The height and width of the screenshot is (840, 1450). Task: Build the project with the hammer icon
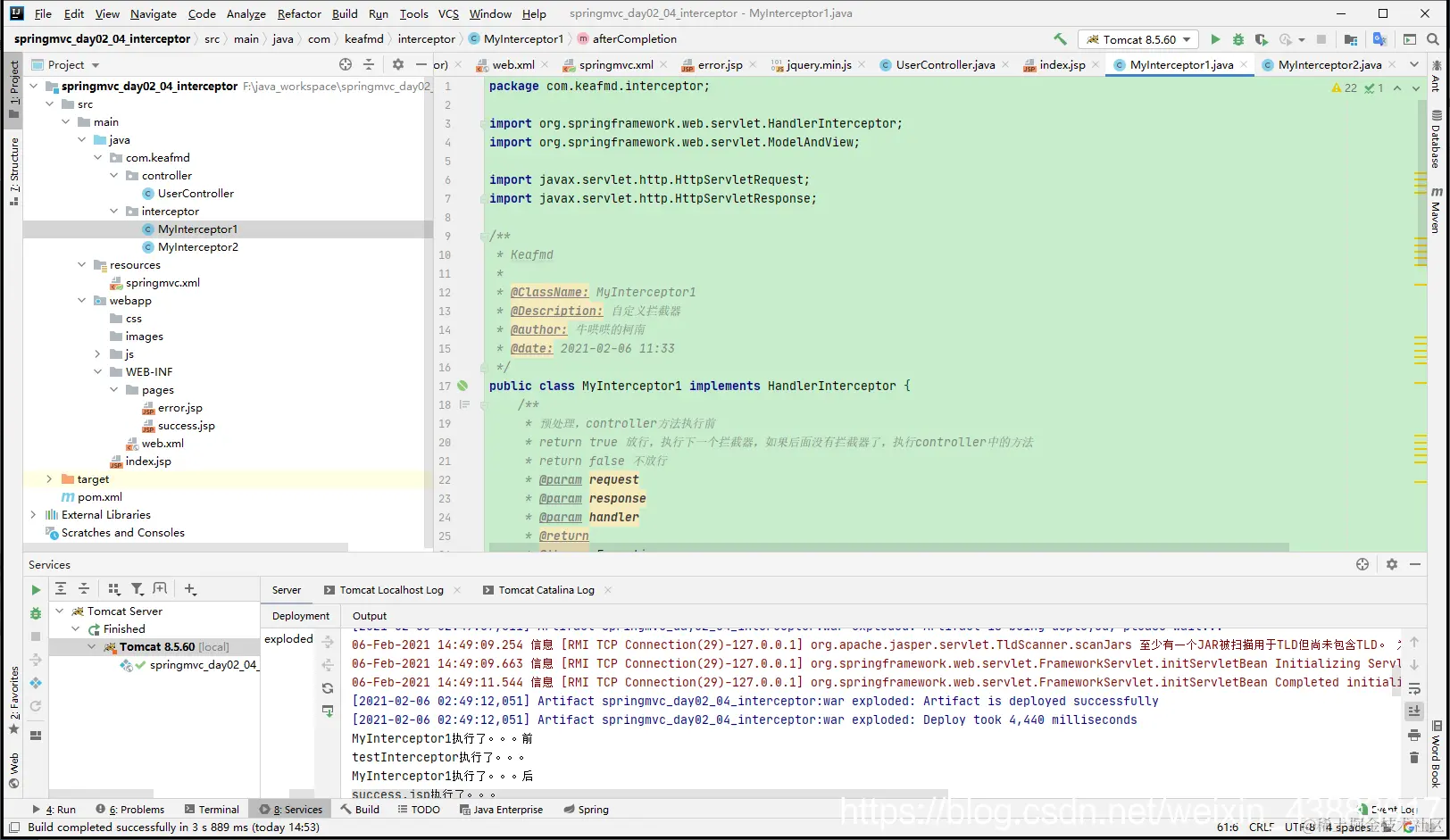tap(1060, 39)
